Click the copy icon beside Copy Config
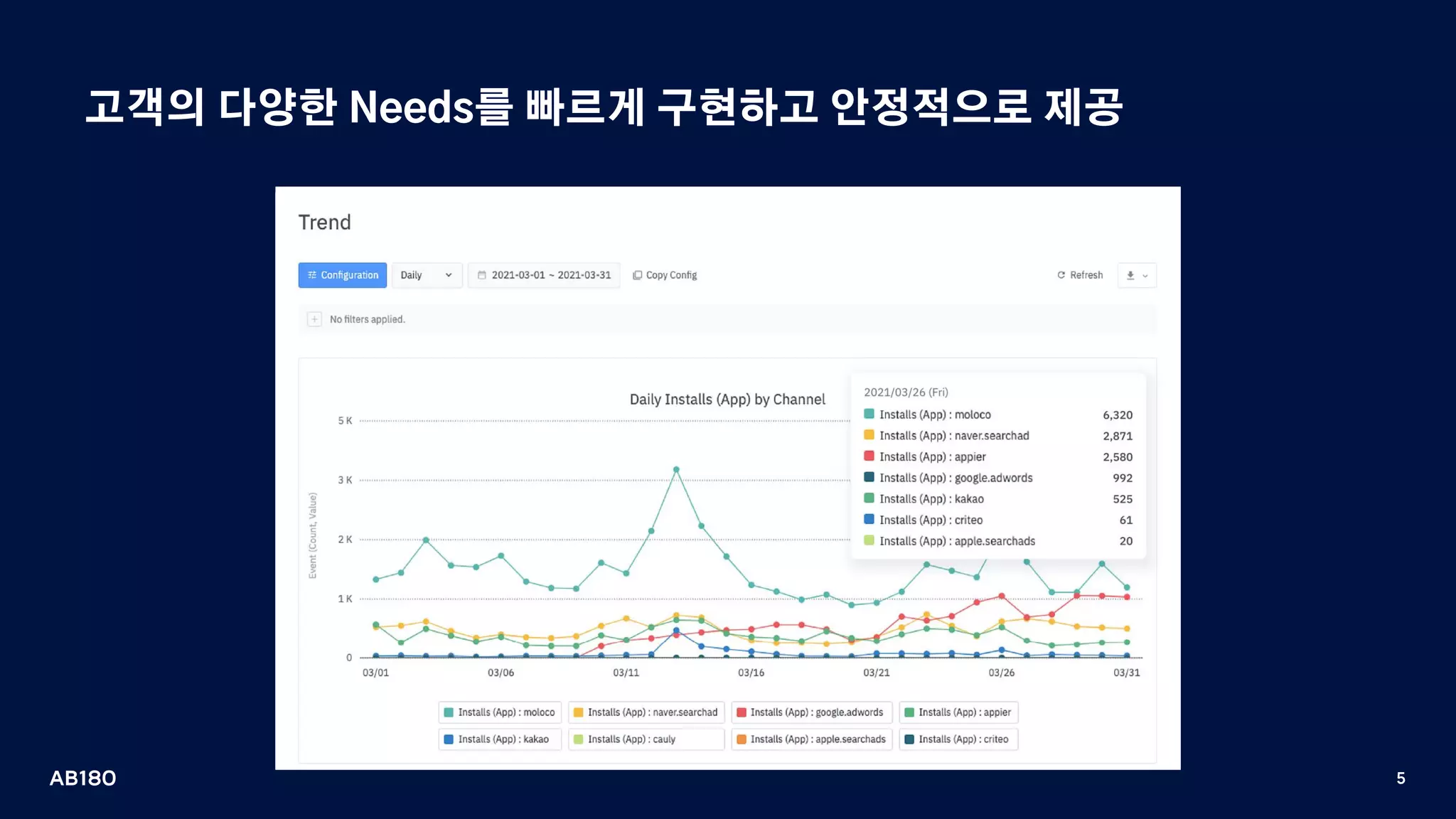Image resolution: width=1456 pixels, height=819 pixels. tap(638, 275)
